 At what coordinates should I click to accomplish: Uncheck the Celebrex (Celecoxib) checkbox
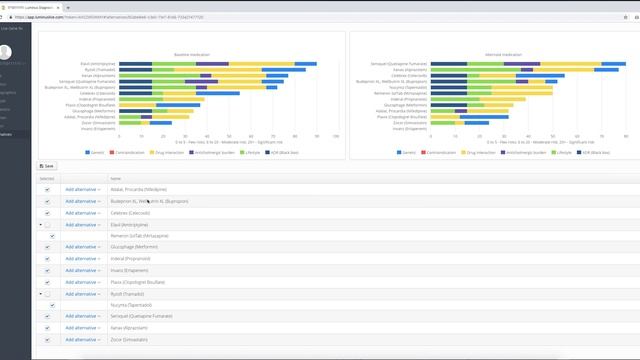coord(47,213)
